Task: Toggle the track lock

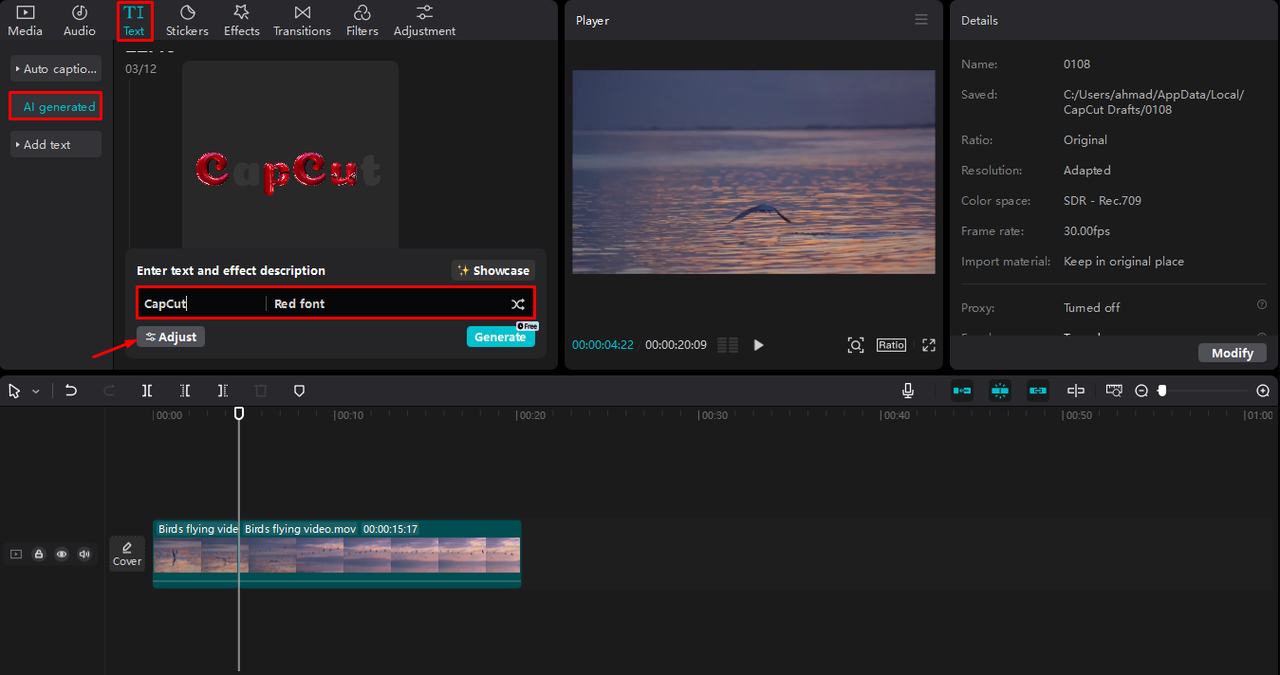Action: [39, 554]
